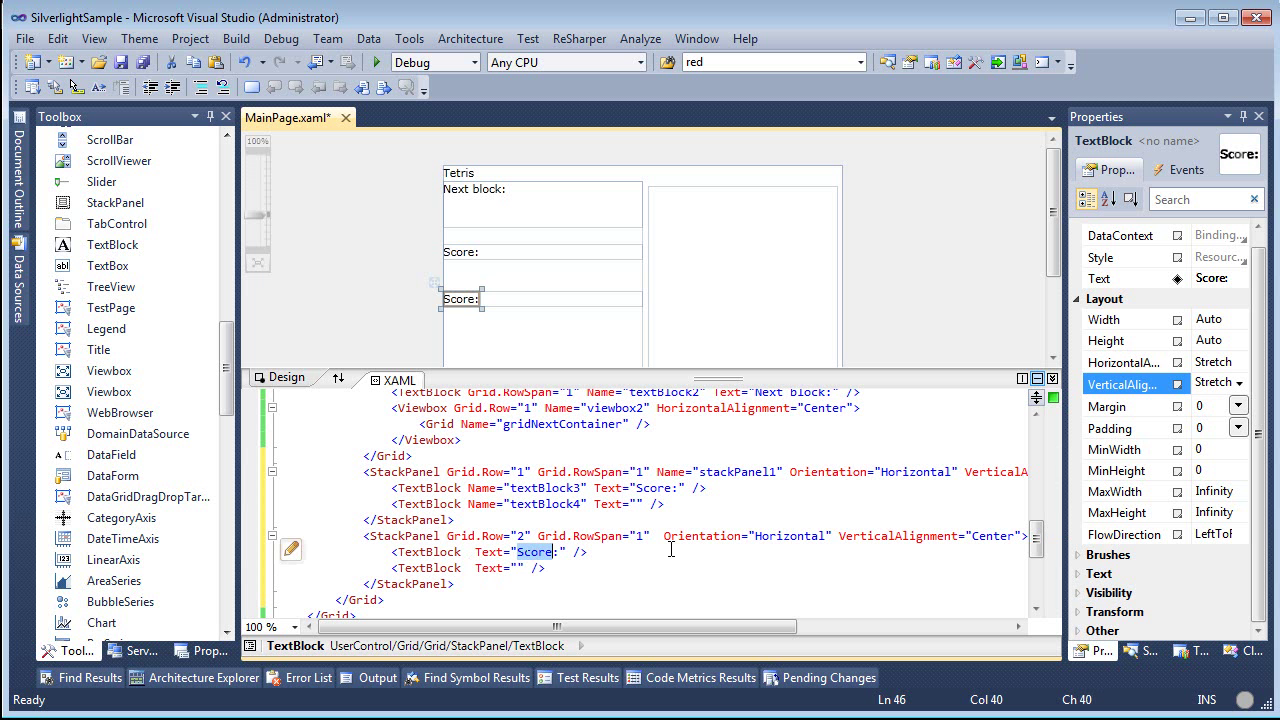Open the Build menu
Screen dimensions: 1280x720
point(236,38)
